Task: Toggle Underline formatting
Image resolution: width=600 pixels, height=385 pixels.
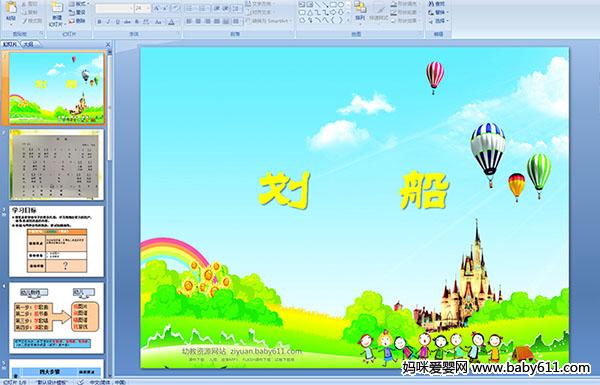Action: tap(117, 22)
